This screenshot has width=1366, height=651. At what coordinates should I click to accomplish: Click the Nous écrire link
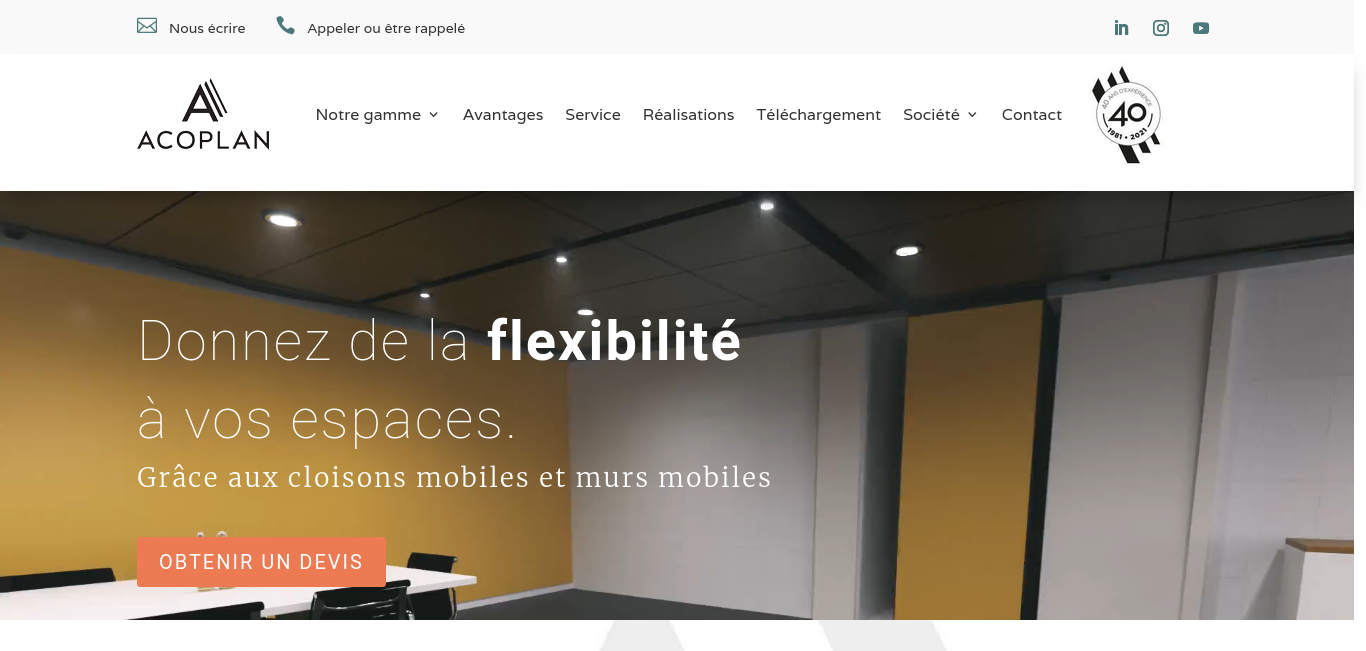pos(207,28)
